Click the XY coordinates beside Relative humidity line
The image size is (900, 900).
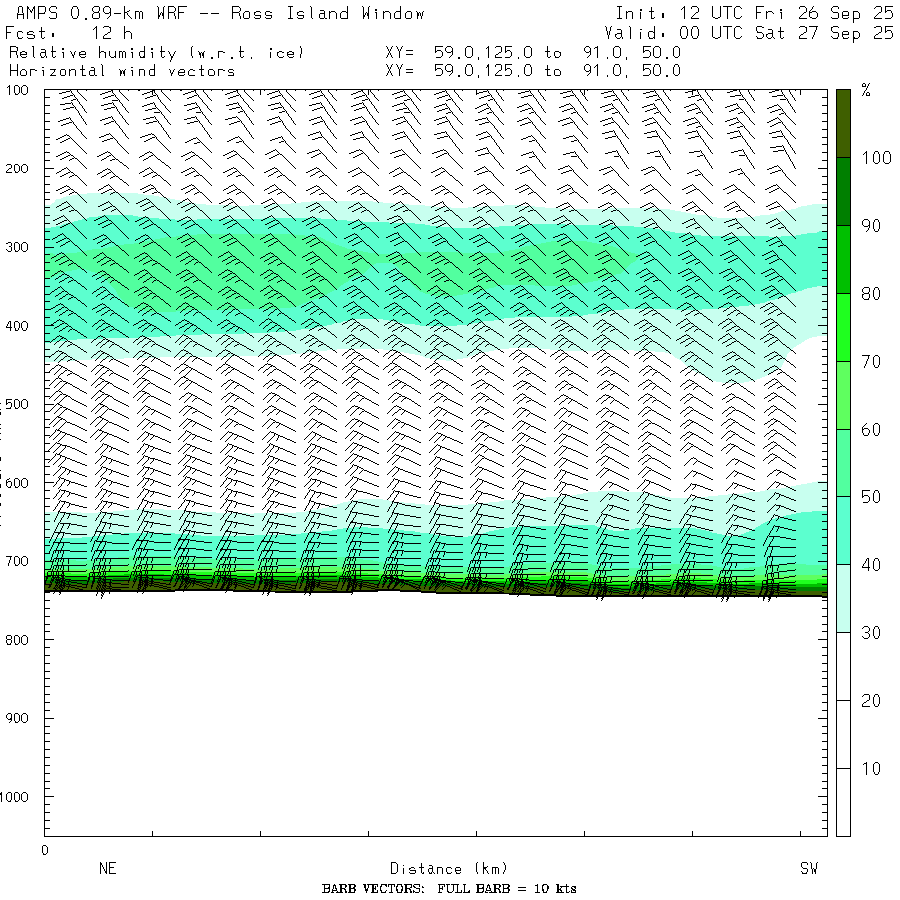click(x=533, y=53)
